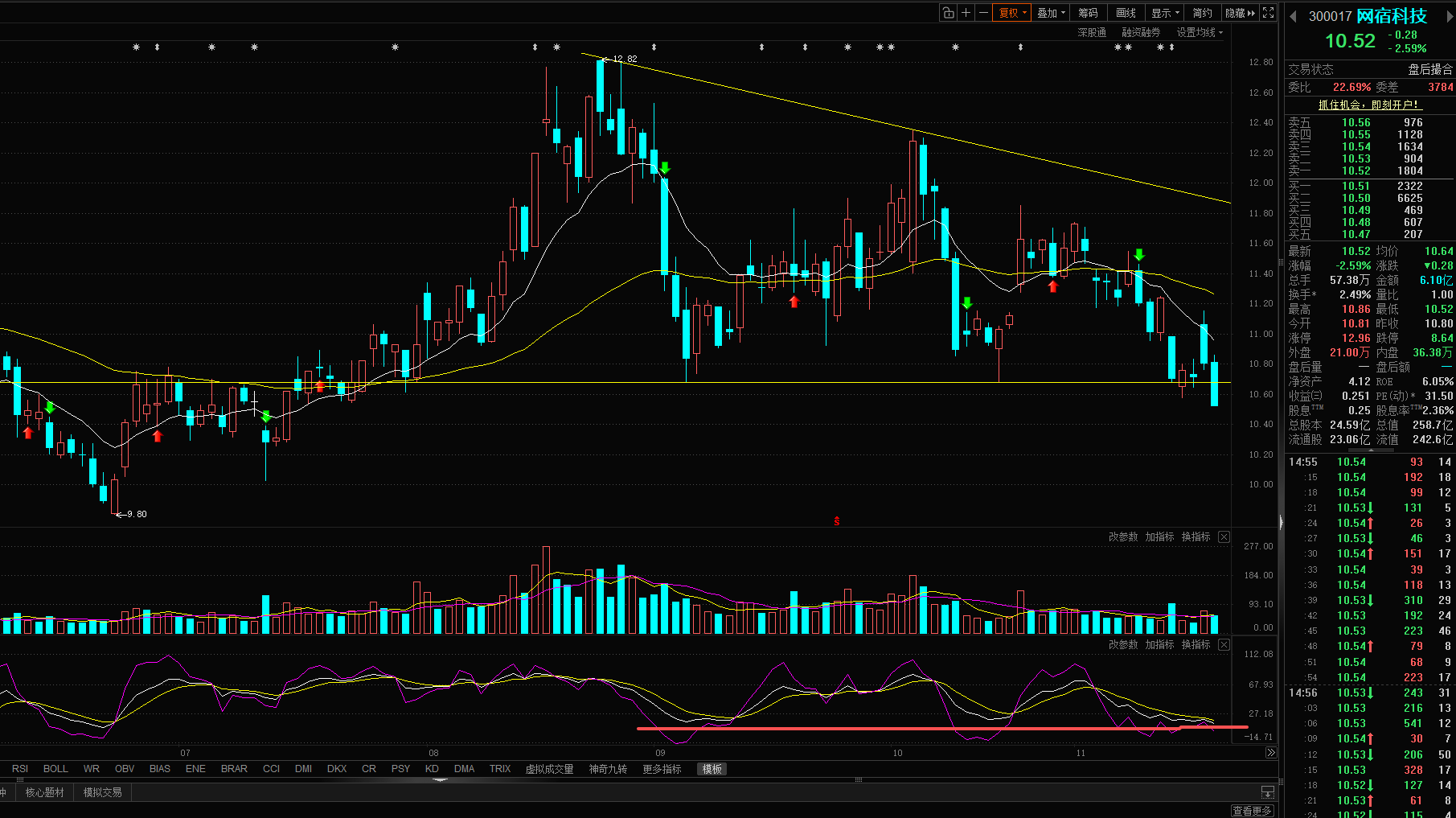Click 查看更多 button at bottom
This screenshot has width=1456, height=818.
(1252, 811)
